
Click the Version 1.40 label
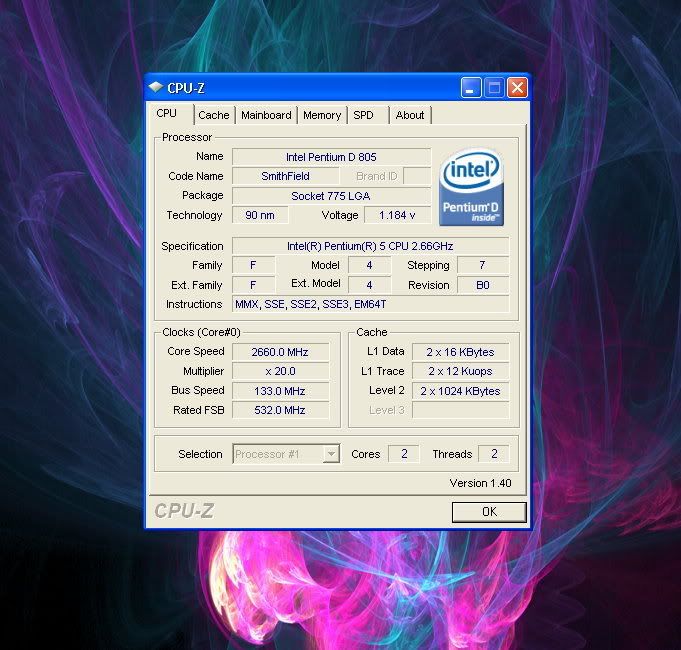pyautogui.click(x=480, y=483)
